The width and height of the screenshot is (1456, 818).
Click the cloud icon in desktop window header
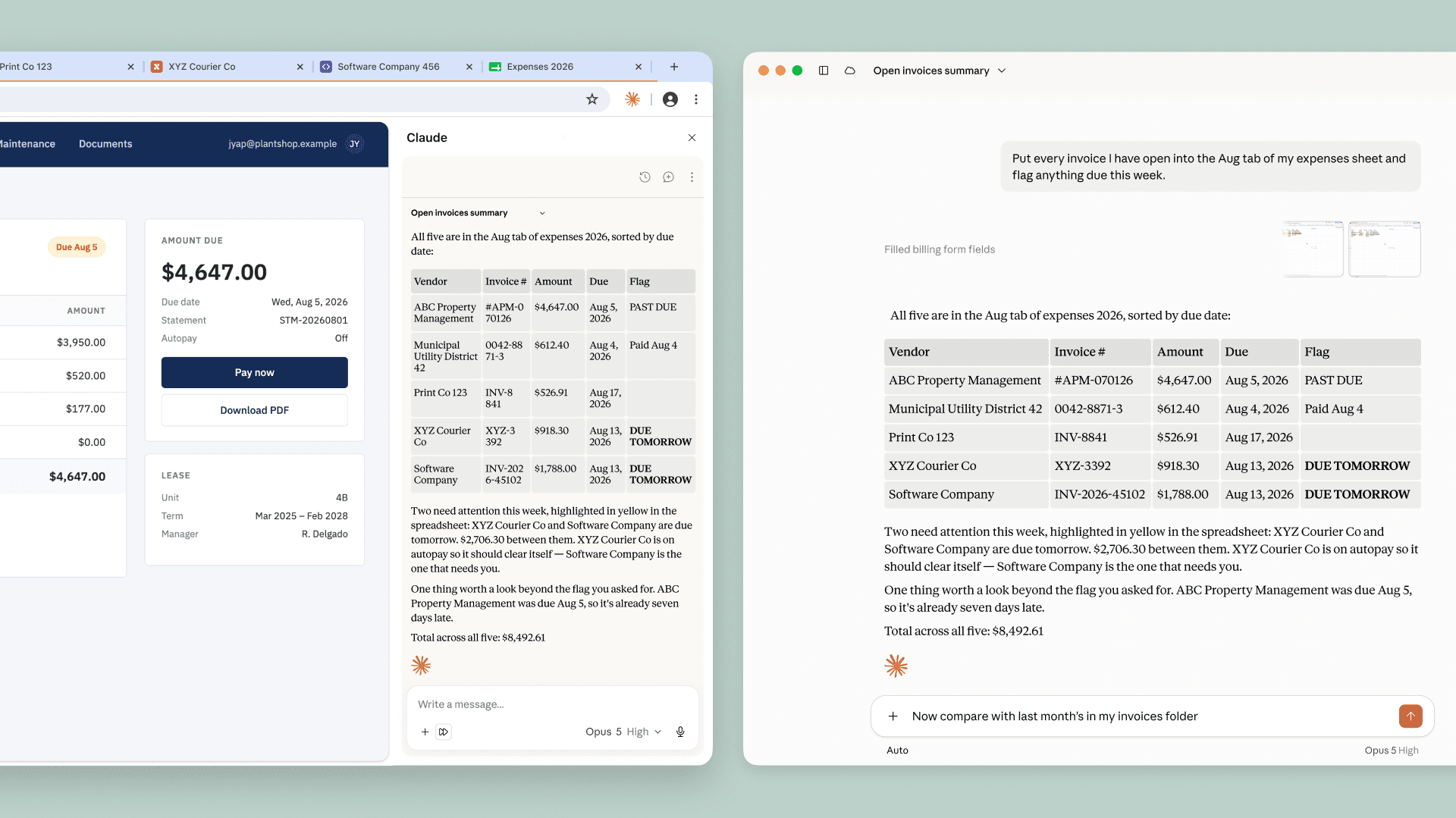tap(850, 71)
